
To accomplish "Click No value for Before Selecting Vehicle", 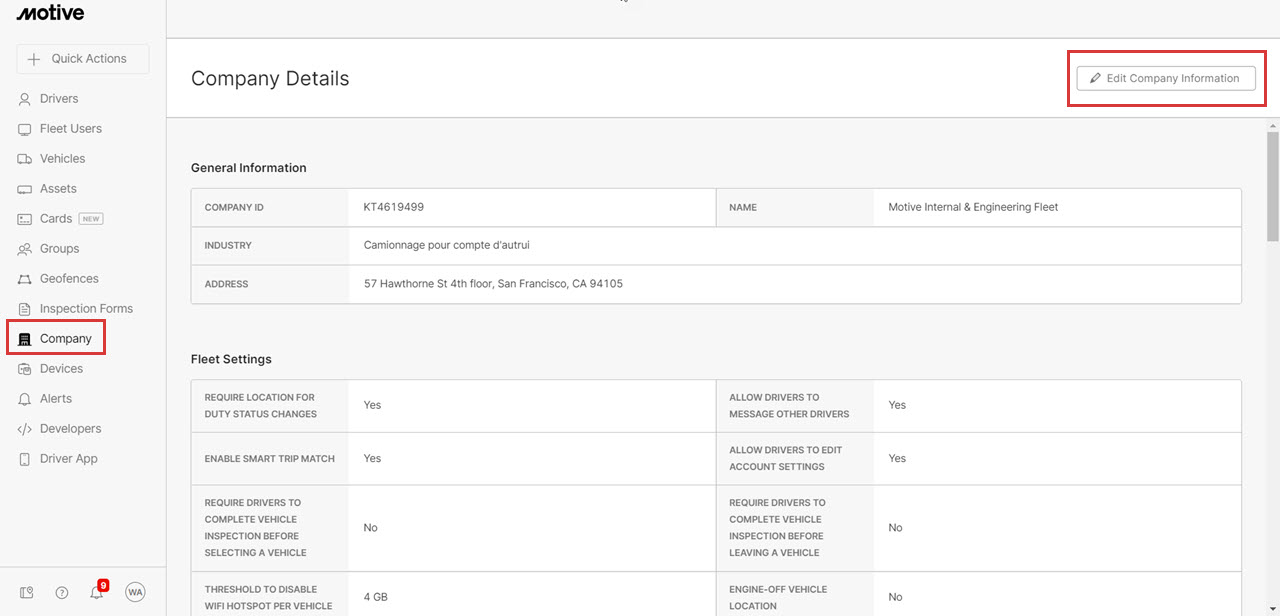I will click(371, 527).
